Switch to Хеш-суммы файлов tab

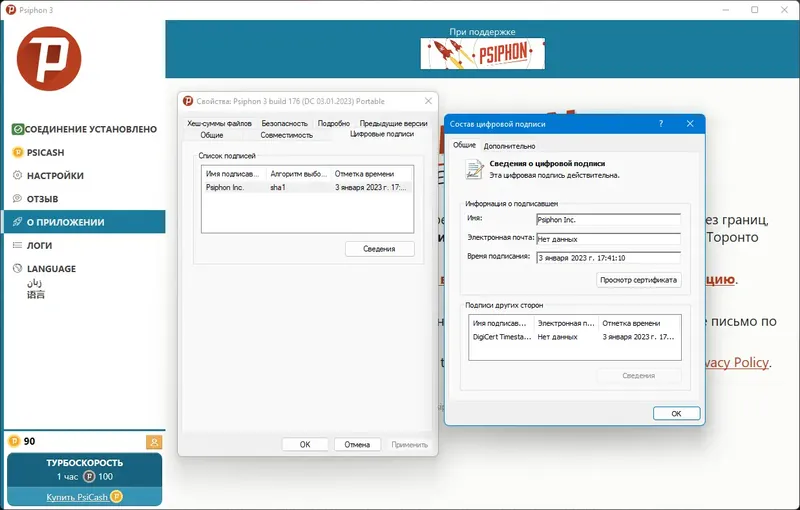(x=219, y=123)
